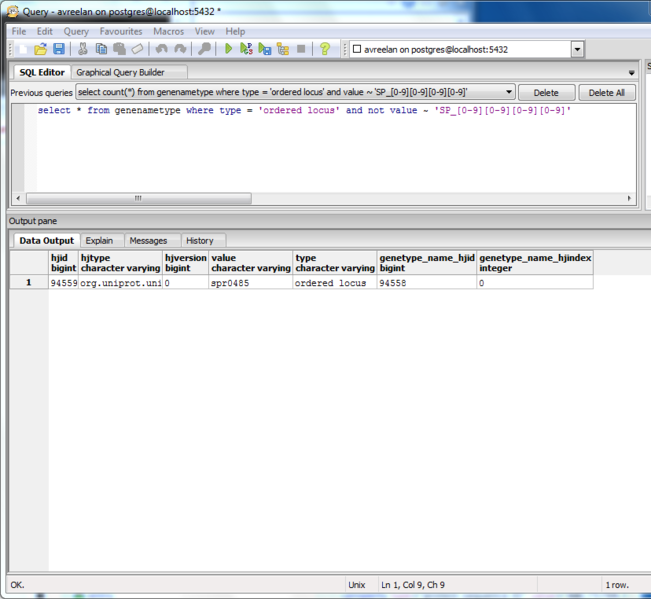Redo the last edit
Screen dimensions: 651x599
(x=180, y=49)
